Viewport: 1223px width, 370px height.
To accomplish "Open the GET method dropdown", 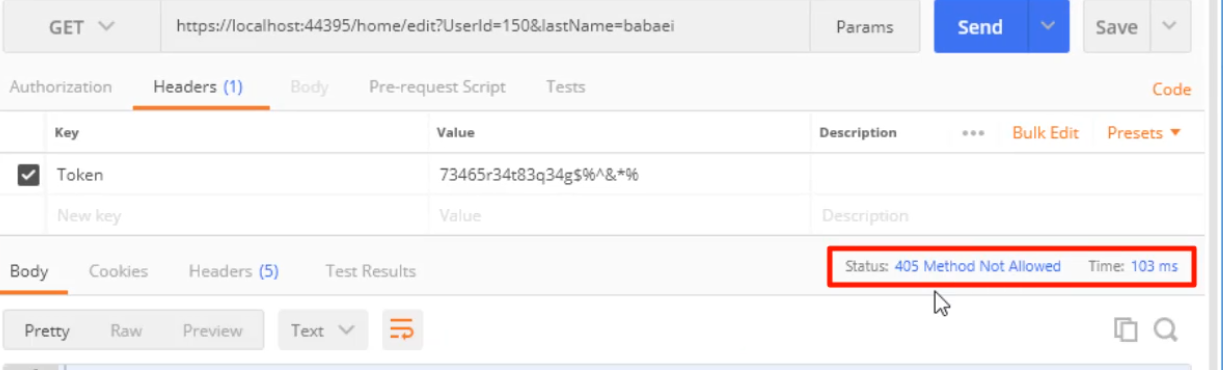I will tap(81, 27).
